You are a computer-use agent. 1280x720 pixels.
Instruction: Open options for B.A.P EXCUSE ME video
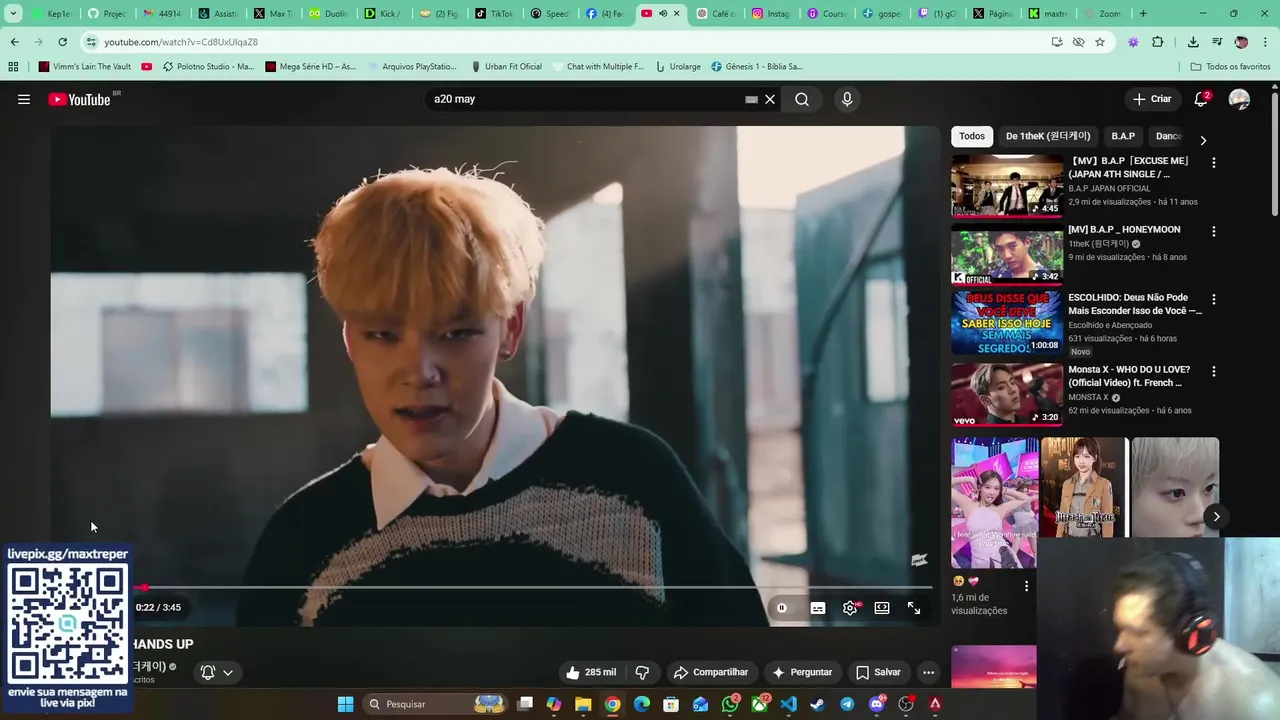[1214, 162]
